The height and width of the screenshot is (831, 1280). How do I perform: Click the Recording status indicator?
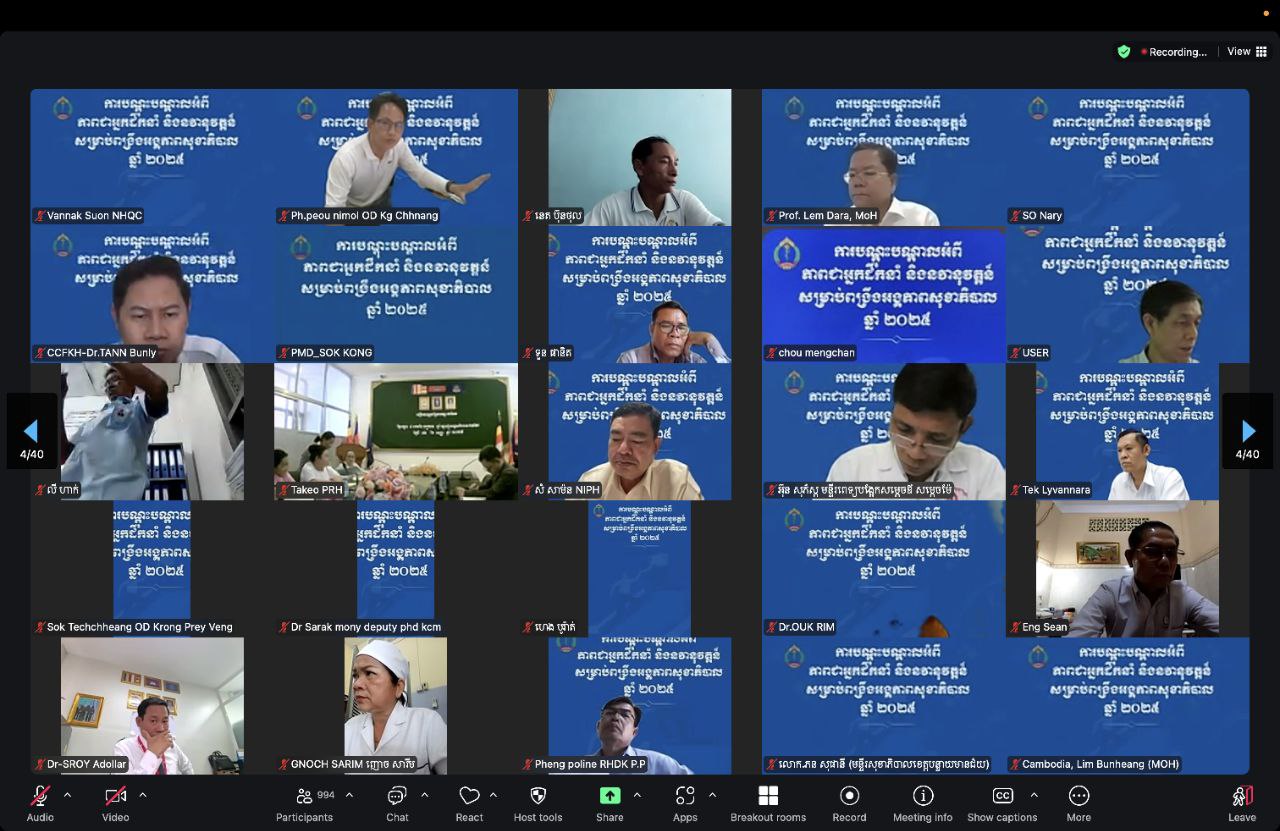pos(1174,52)
